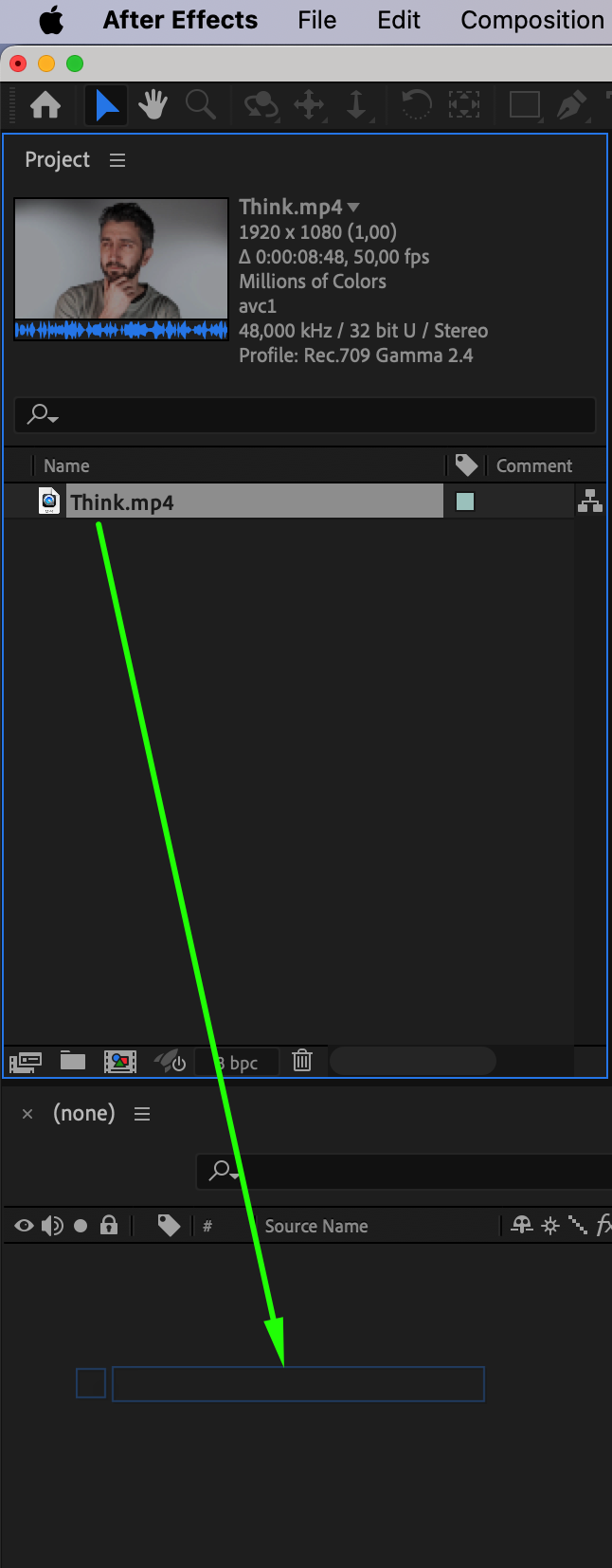Click the teal label swatch of Think.mp4

465,501
